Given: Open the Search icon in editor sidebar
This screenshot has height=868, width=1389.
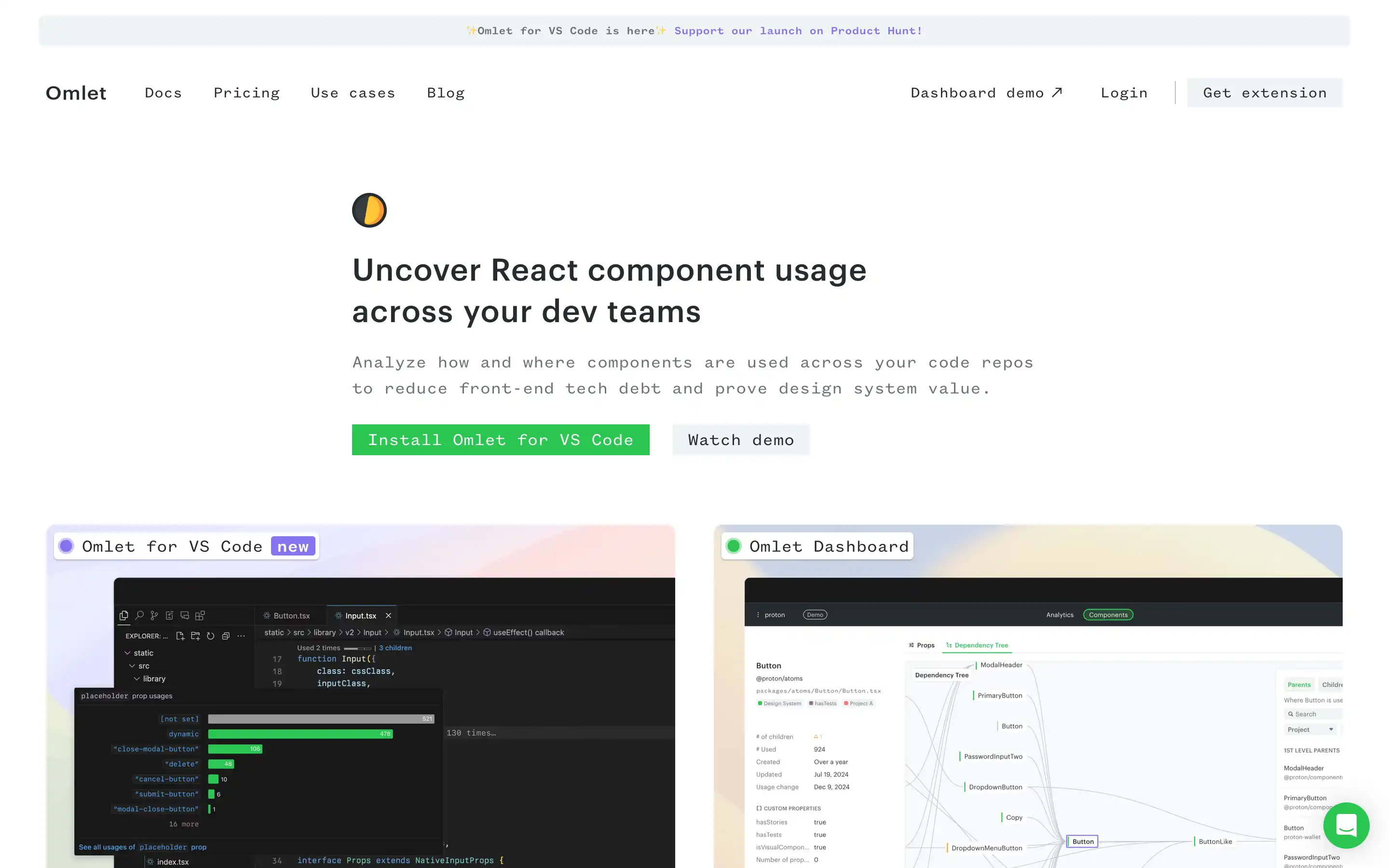Looking at the screenshot, I should (139, 615).
